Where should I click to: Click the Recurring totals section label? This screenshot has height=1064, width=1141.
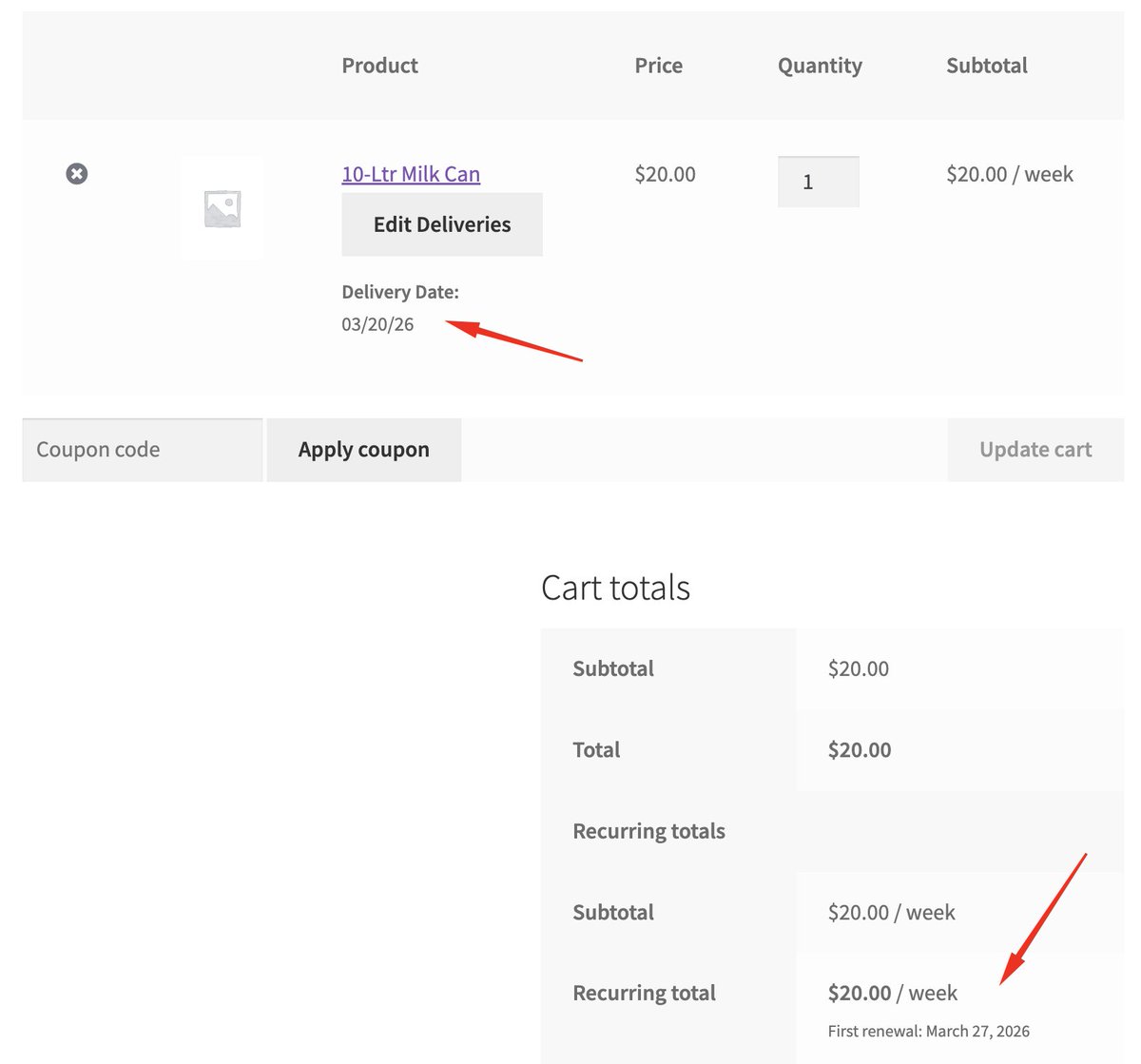pos(648,830)
